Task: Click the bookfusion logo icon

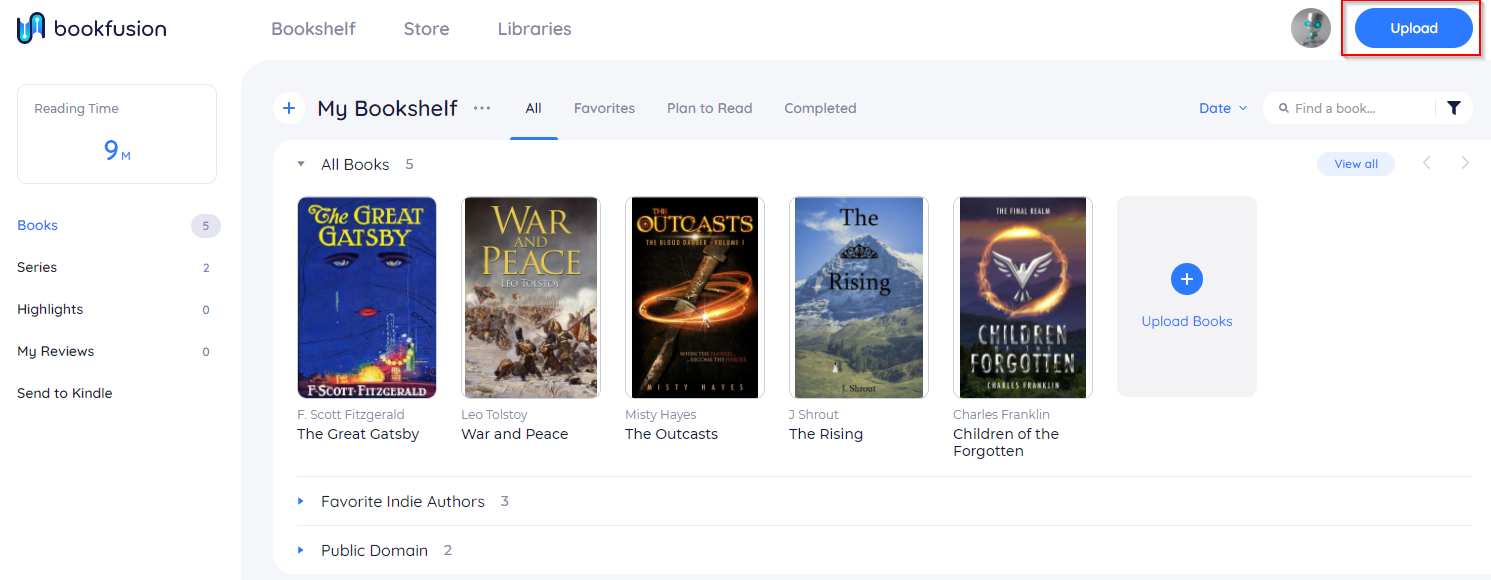Action: 31,28
